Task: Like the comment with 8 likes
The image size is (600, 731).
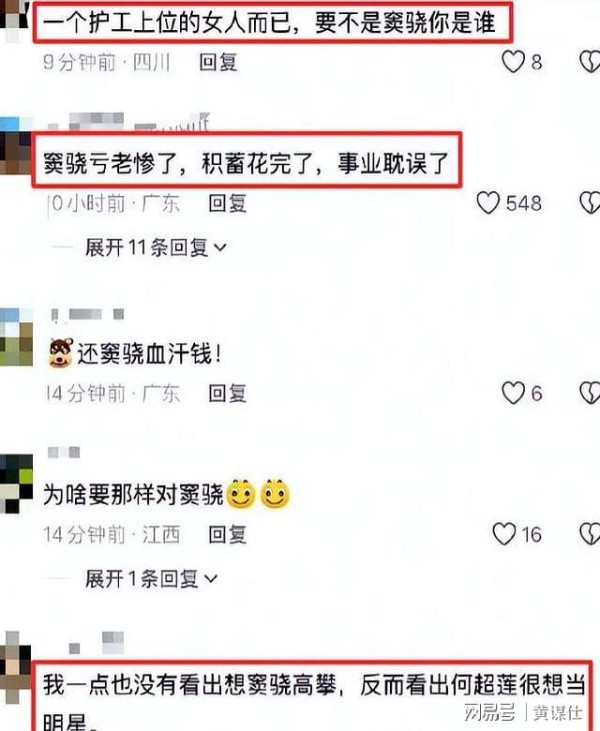Action: 513,62
